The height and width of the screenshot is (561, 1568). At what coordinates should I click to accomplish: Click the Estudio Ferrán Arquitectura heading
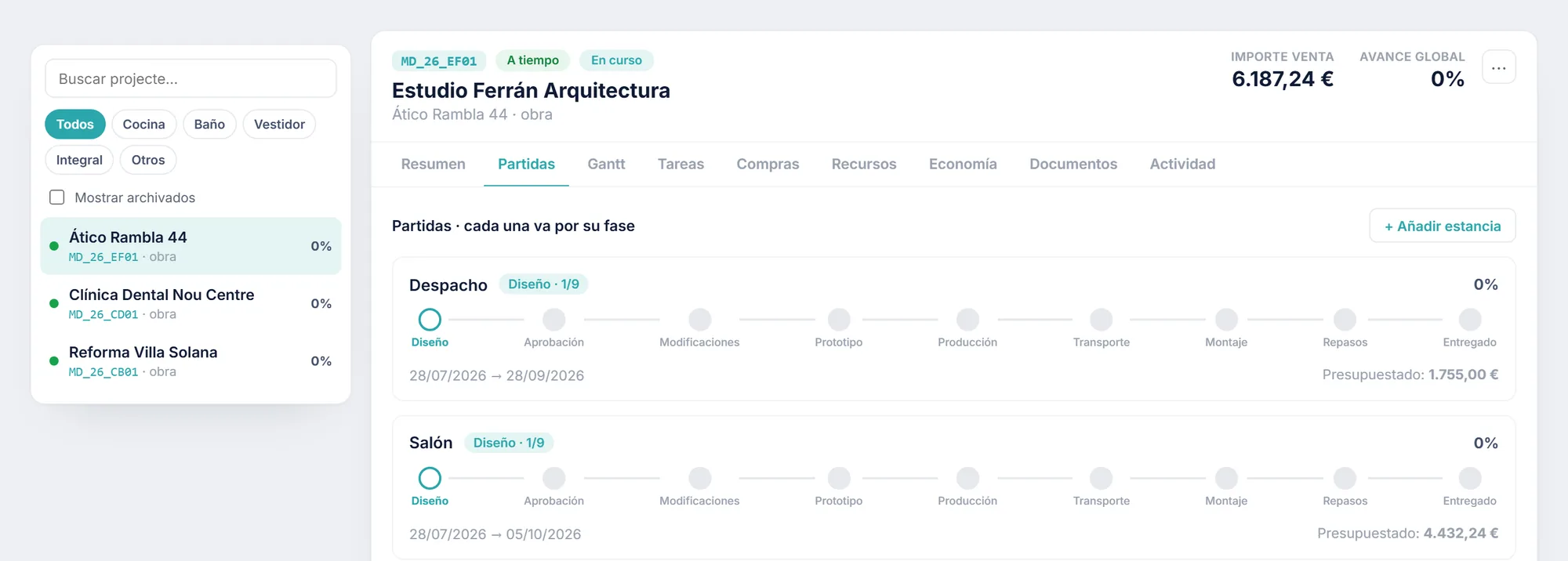[x=531, y=90]
